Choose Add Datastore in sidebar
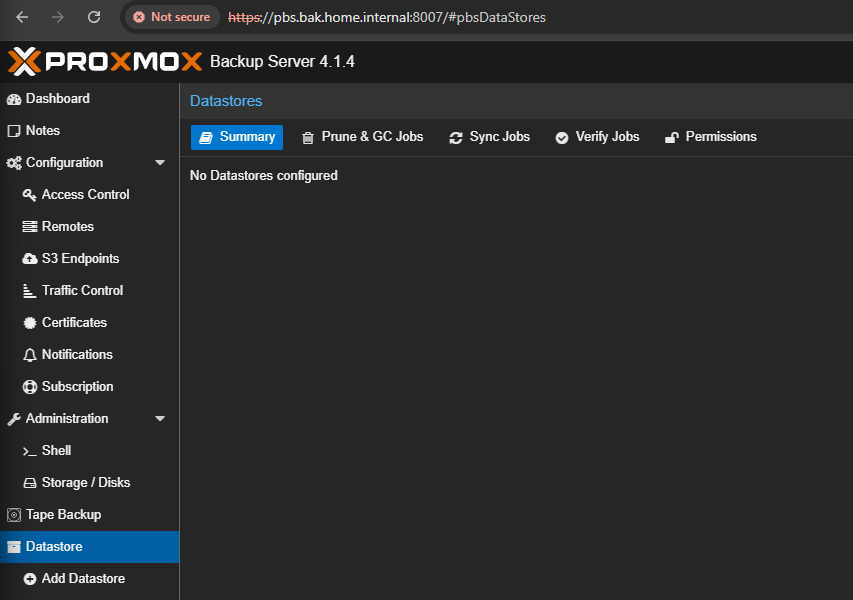853x600 pixels. tap(83, 579)
